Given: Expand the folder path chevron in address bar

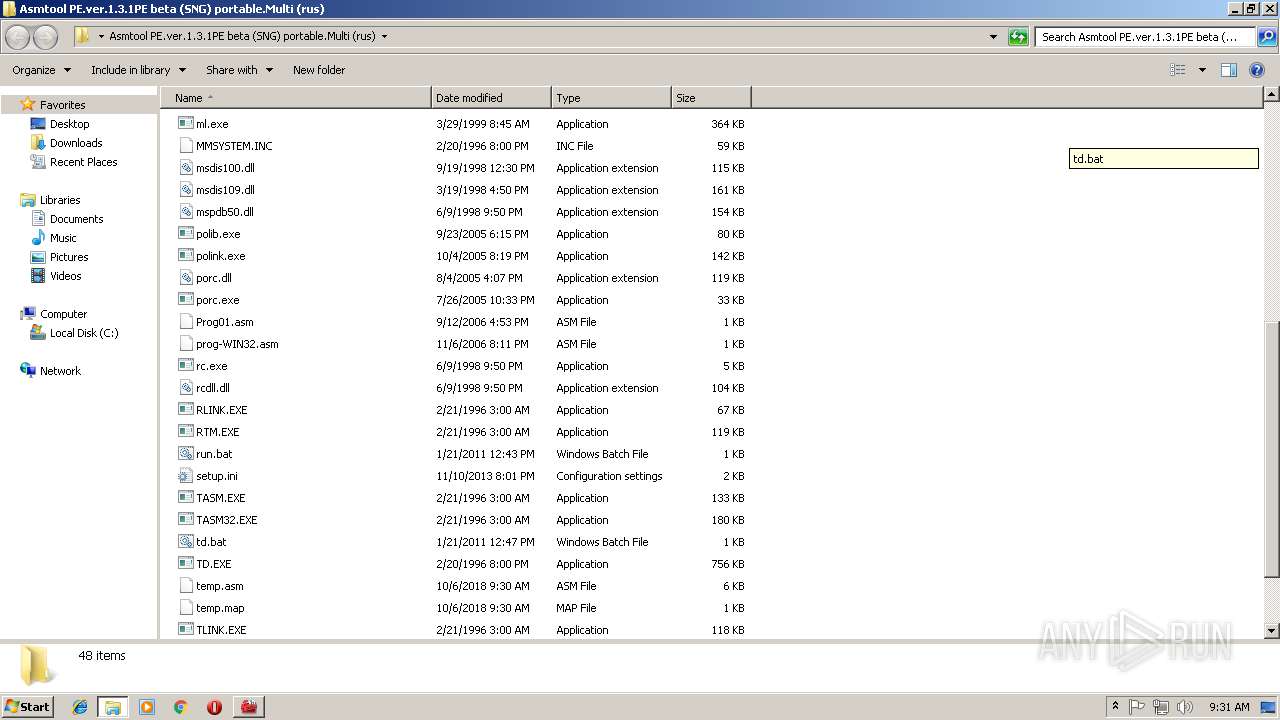Looking at the screenshot, I should 384,37.
